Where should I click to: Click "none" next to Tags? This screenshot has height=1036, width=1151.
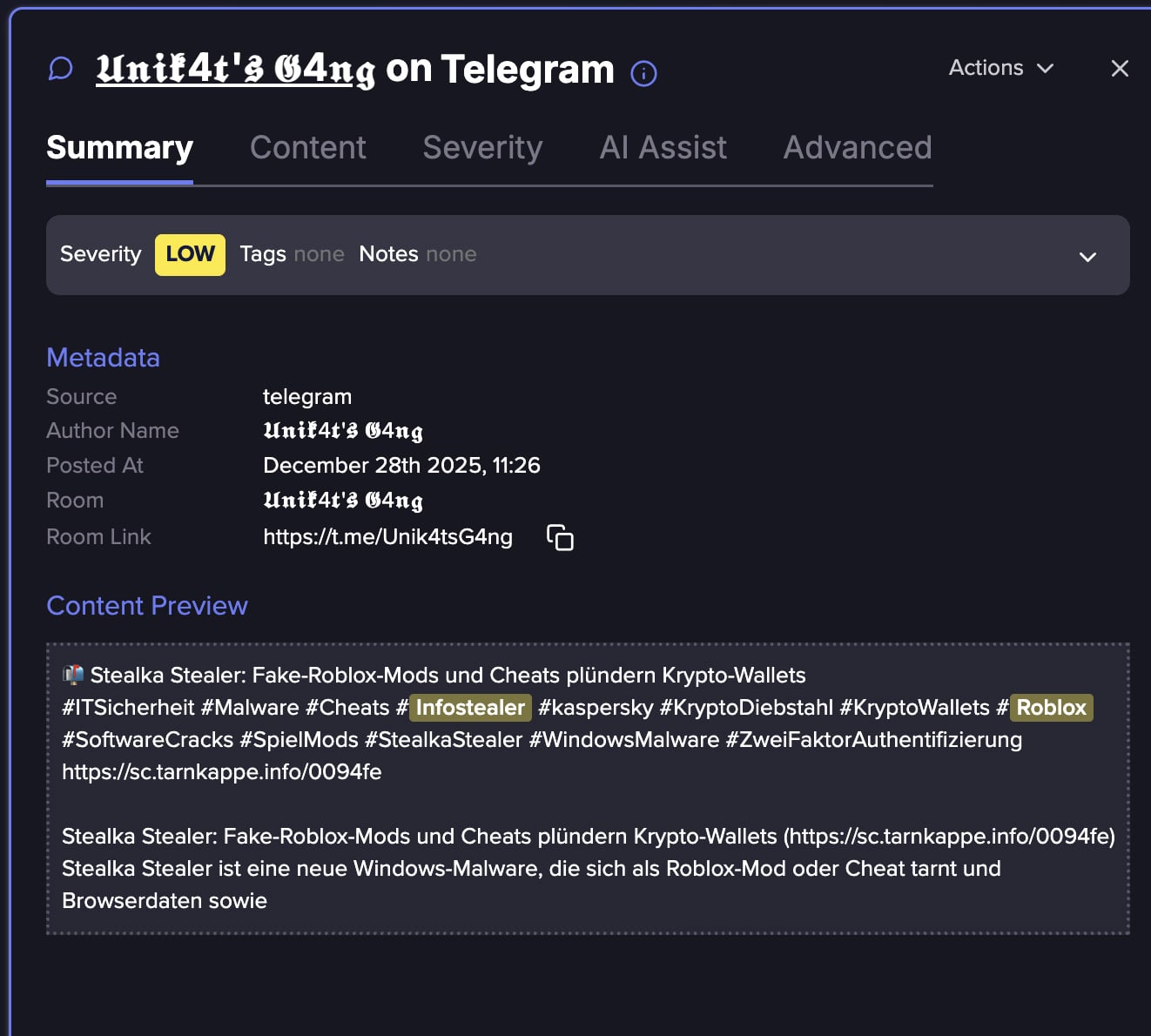[x=319, y=254]
